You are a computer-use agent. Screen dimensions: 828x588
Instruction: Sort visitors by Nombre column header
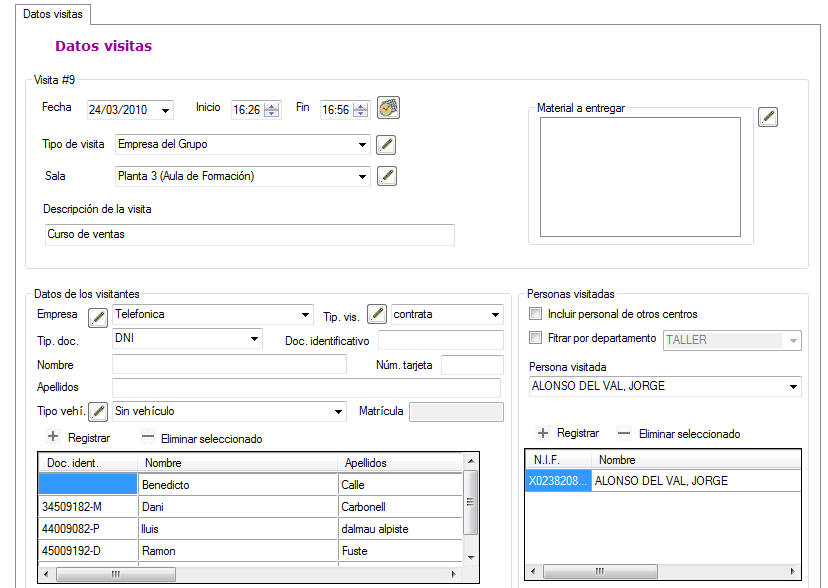click(238, 463)
